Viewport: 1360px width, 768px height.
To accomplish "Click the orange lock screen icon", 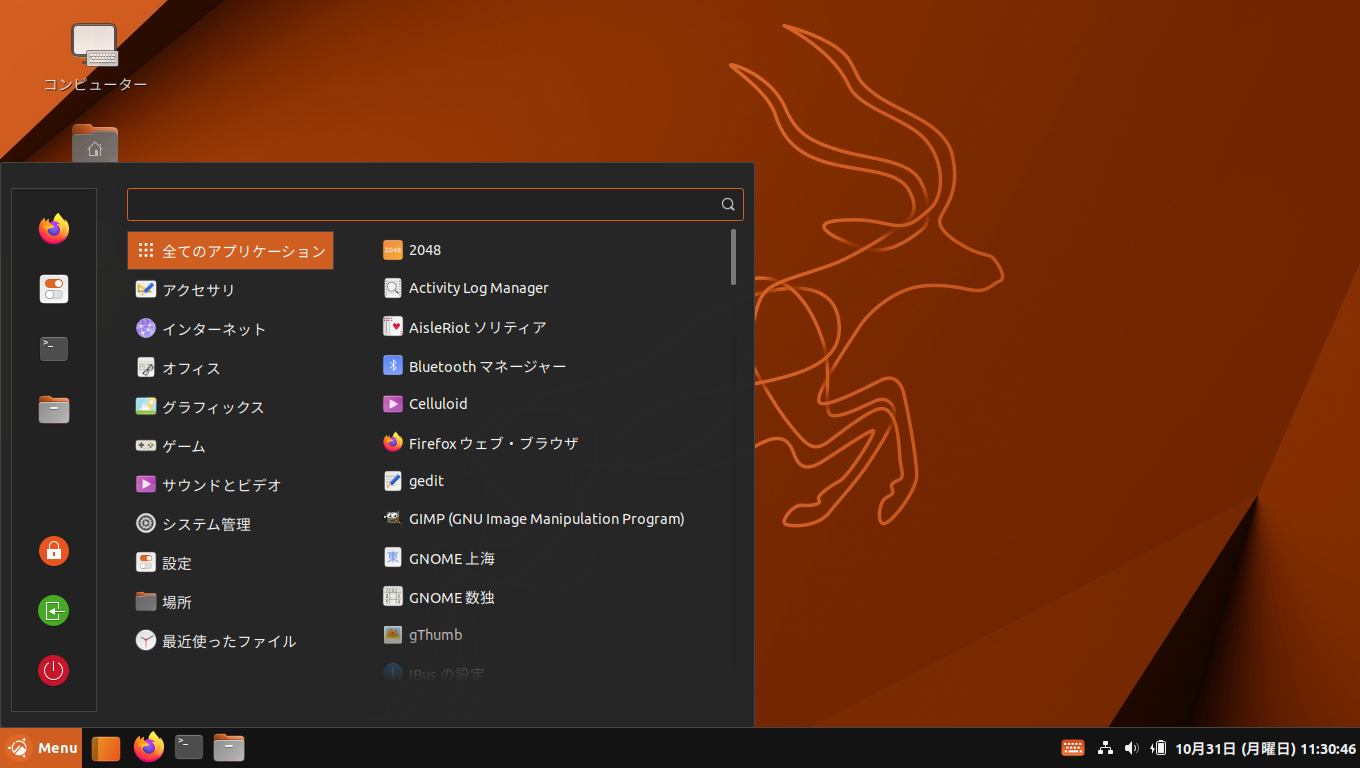I will [54, 550].
